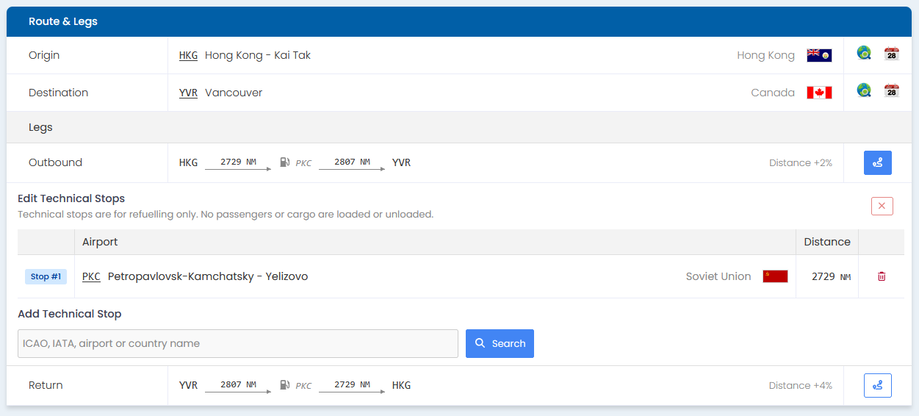Open globe search icon in Destination row
The height and width of the screenshot is (416, 919).
863,90
